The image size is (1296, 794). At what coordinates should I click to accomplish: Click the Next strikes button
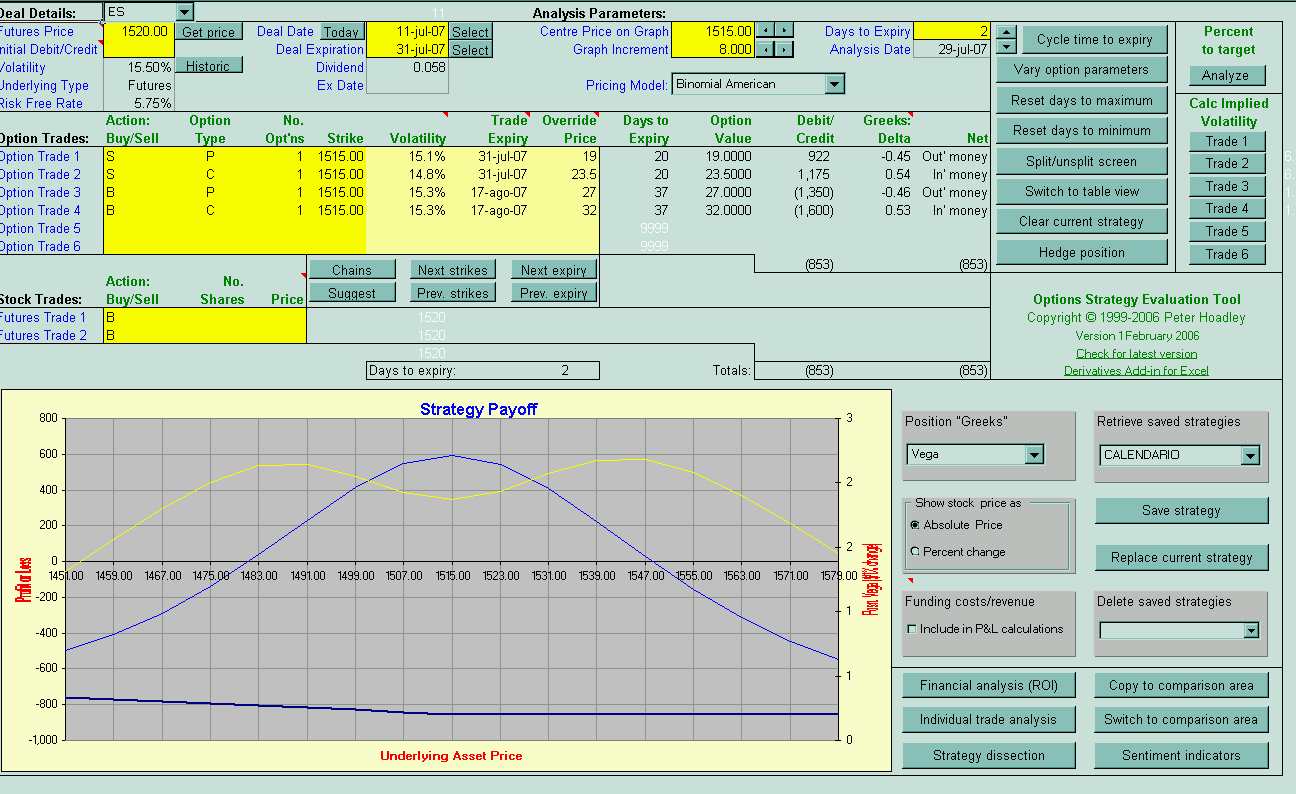tap(452, 270)
